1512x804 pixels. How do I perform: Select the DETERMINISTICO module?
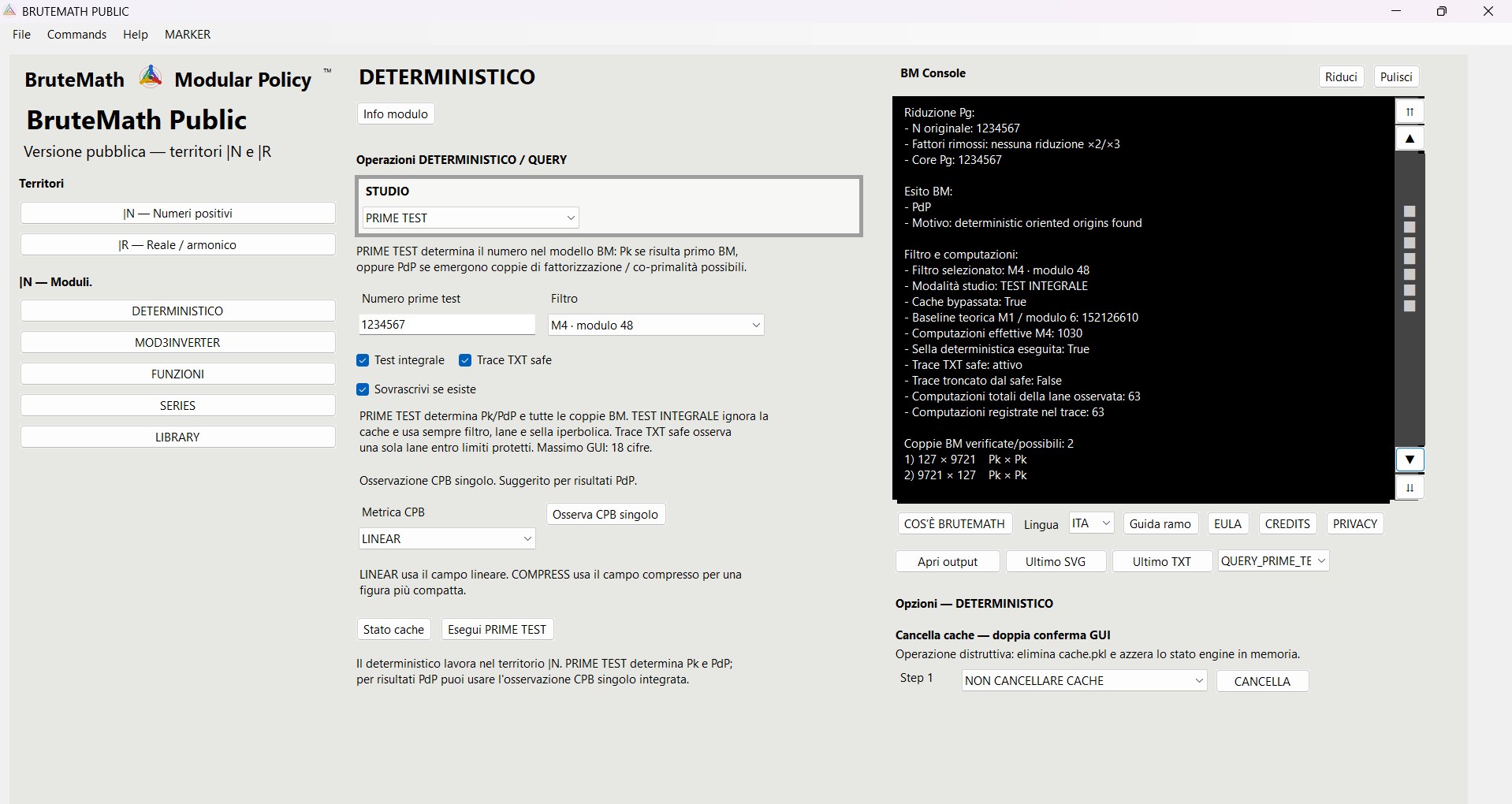[x=177, y=311]
